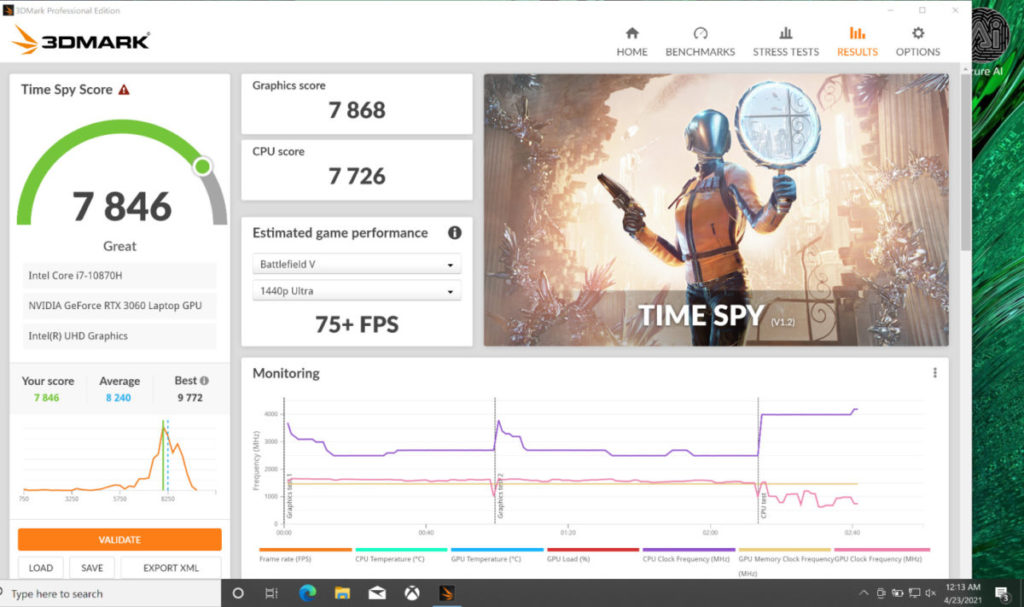The image size is (1024, 607).
Task: Launch Microsoft Edge from the taskbar
Action: click(x=307, y=593)
